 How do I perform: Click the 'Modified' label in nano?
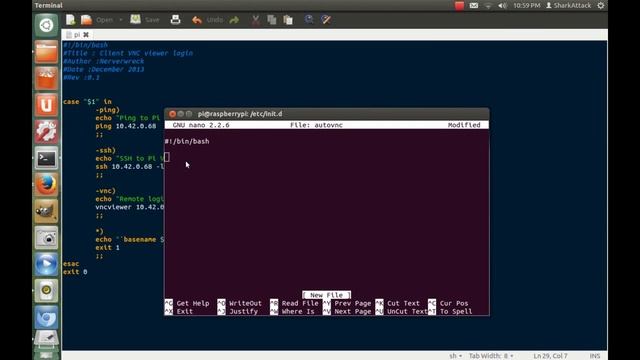464,125
